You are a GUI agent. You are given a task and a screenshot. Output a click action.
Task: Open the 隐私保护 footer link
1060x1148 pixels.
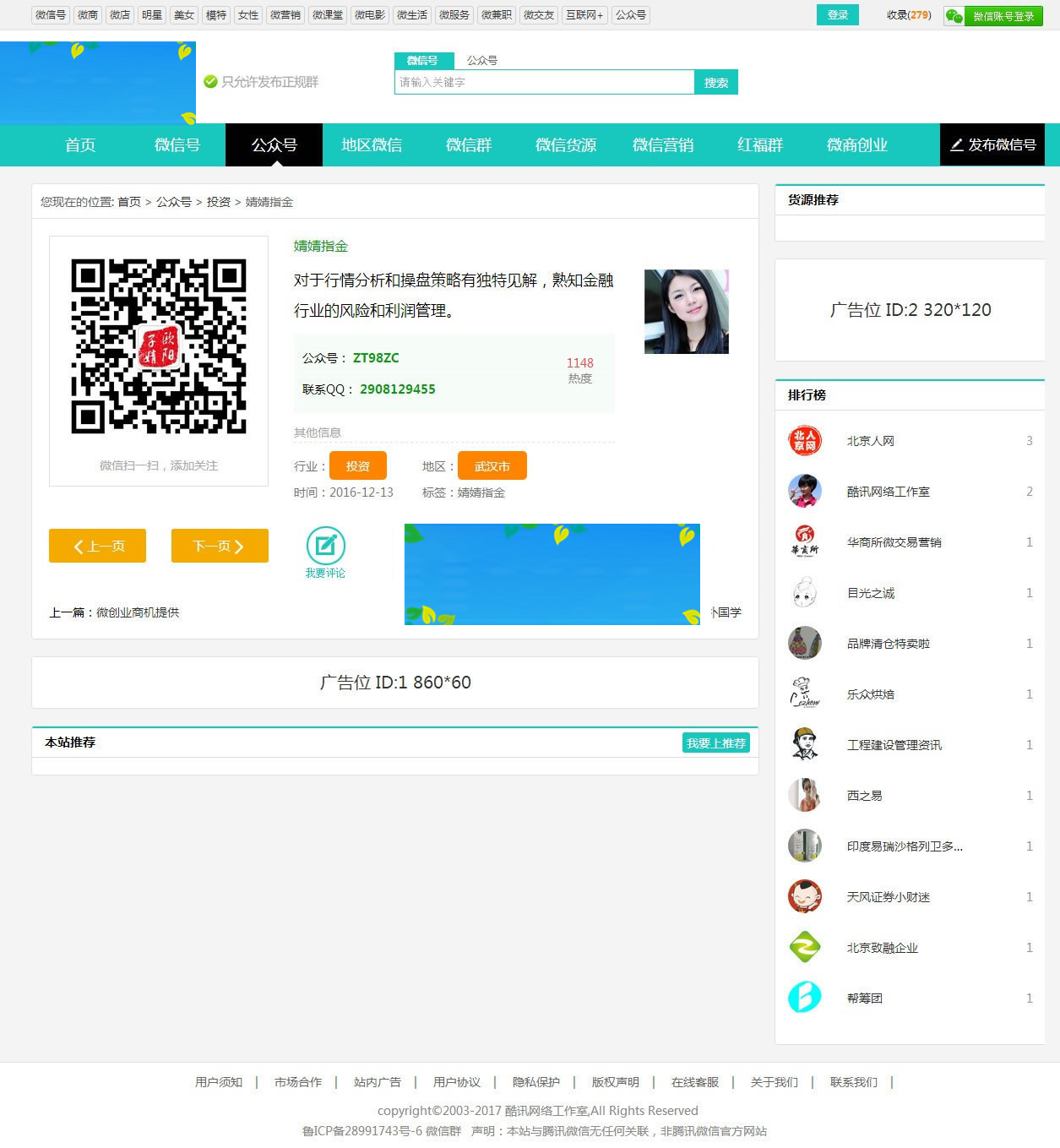535,1082
